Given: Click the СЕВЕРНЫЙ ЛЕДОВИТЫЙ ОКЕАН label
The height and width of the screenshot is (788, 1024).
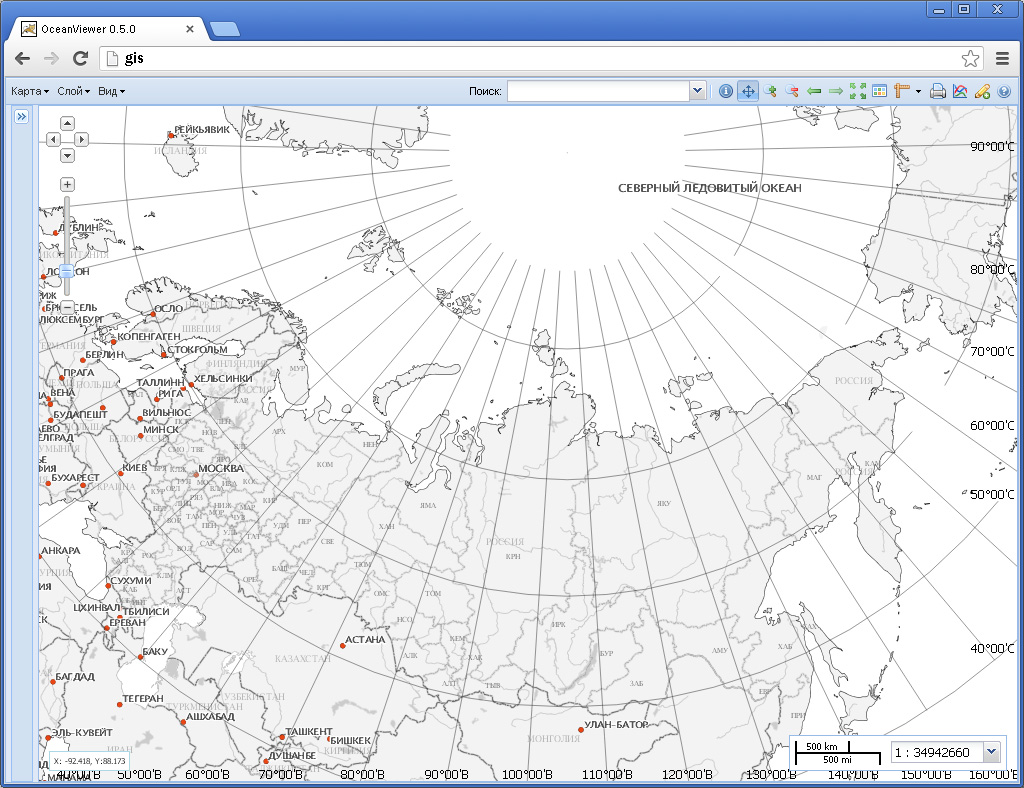Looking at the screenshot, I should 710,188.
